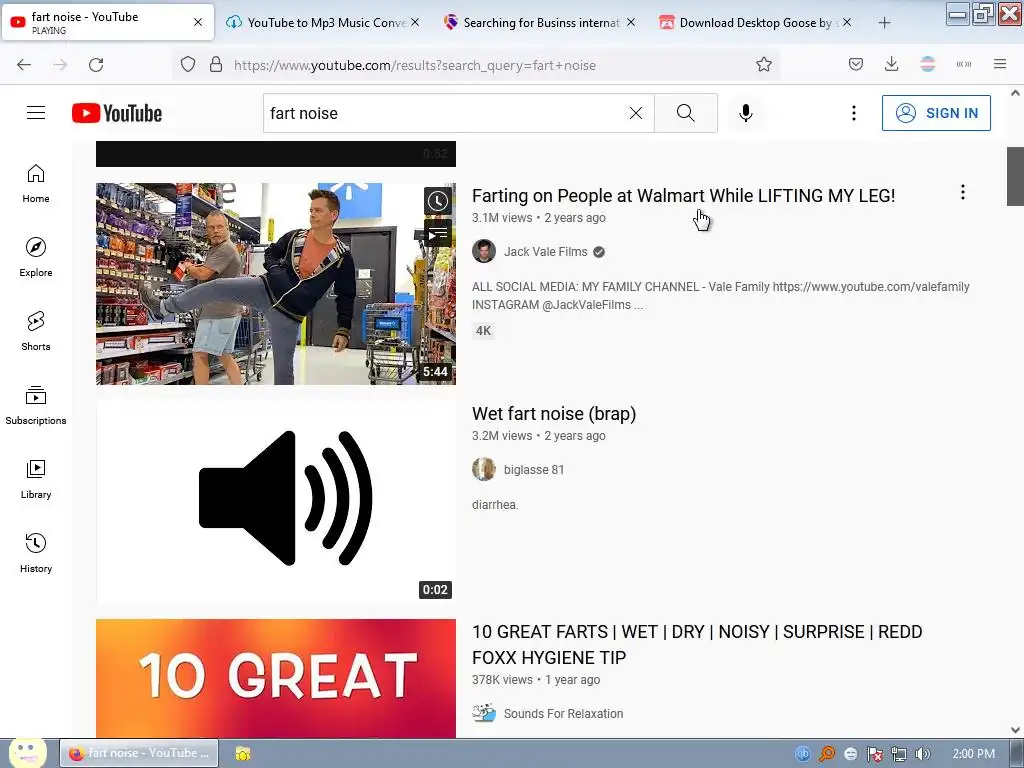Open History in sidebar
1024x768 pixels.
coord(36,554)
